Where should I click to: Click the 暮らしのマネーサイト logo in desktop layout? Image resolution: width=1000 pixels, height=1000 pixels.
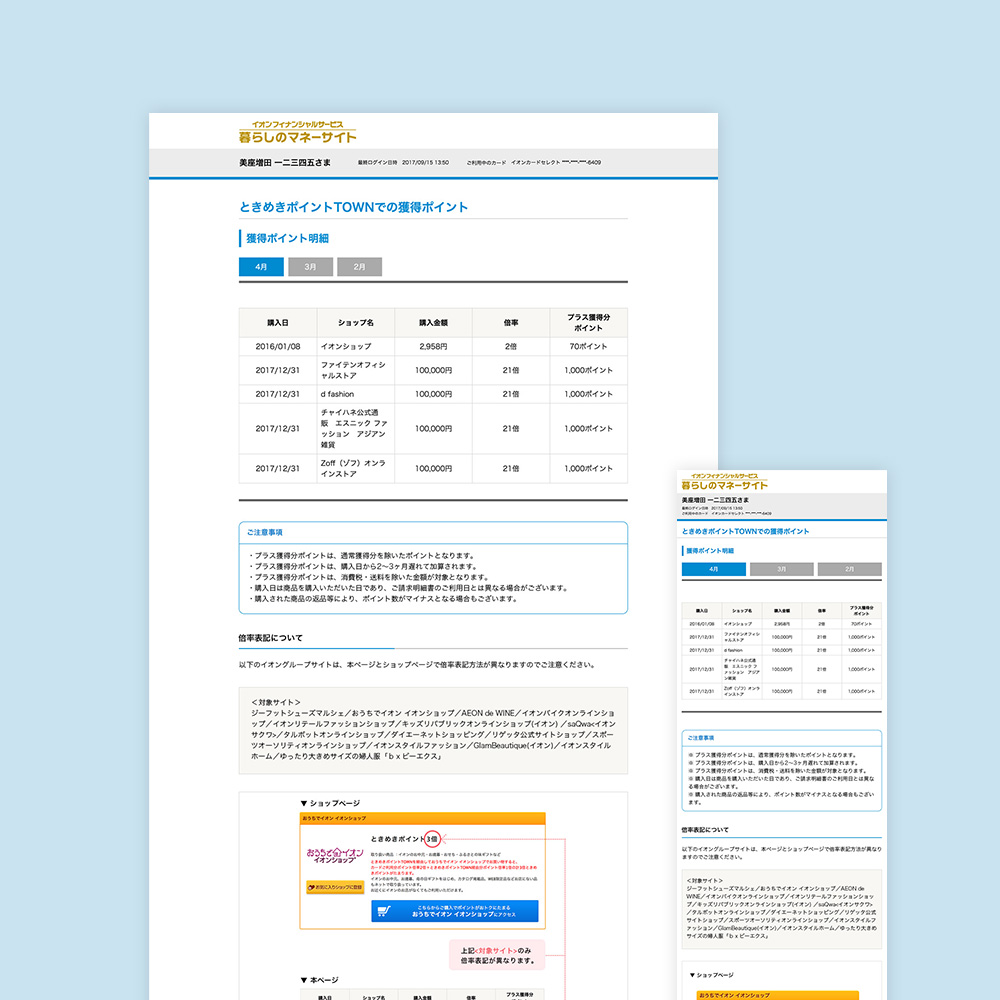pyautogui.click(x=297, y=131)
